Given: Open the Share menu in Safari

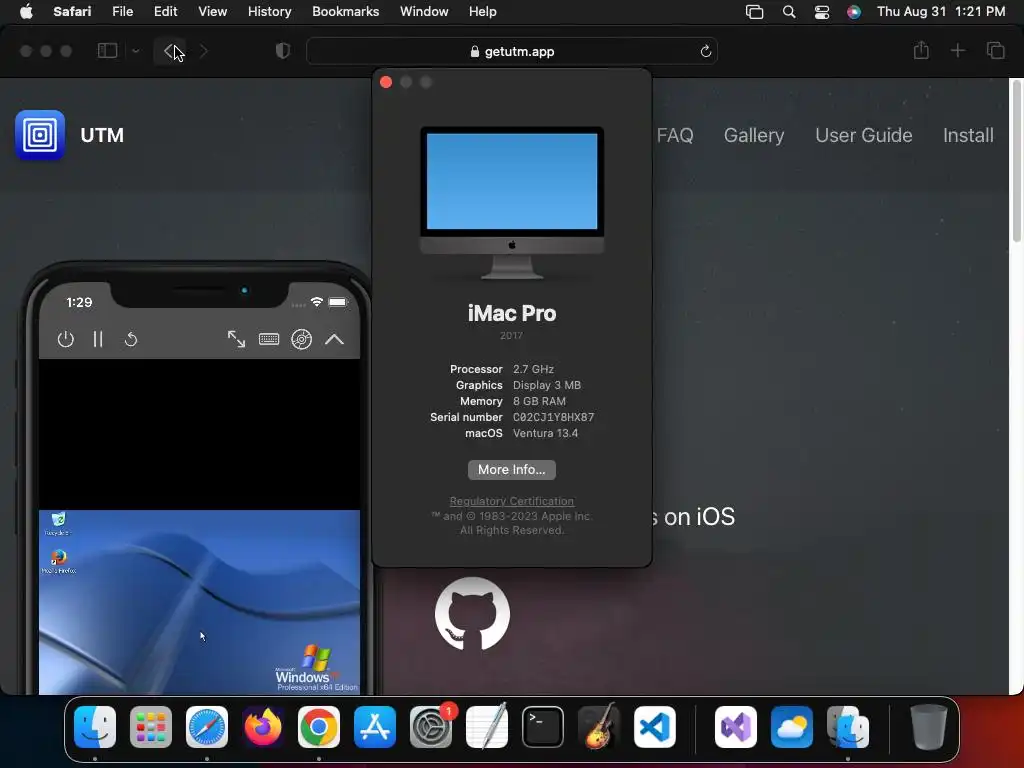Looking at the screenshot, I should [x=921, y=50].
